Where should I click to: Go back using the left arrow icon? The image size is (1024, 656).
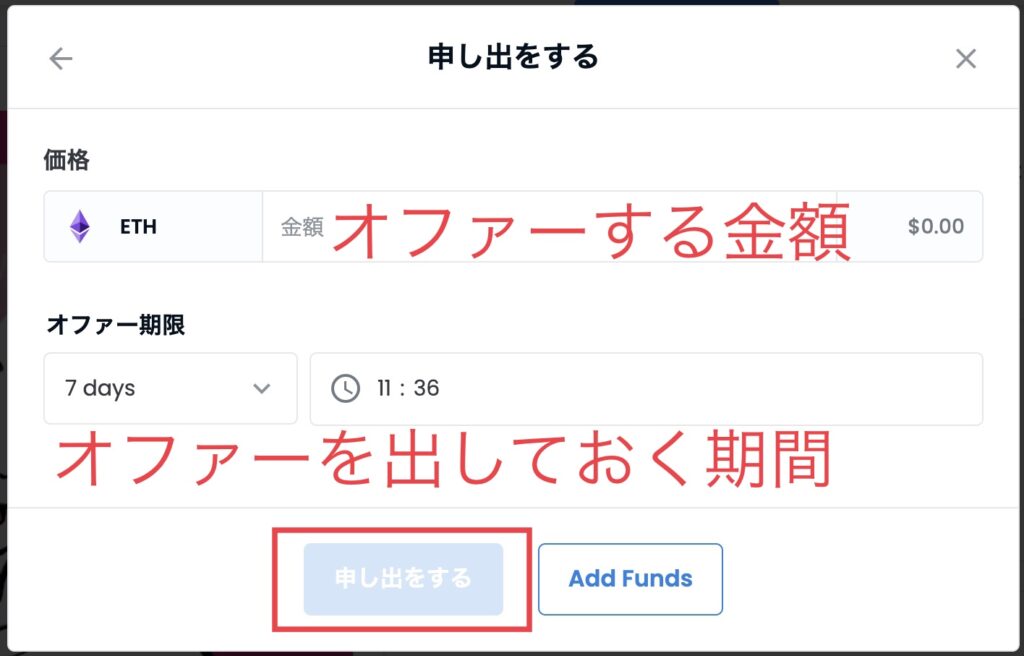(x=61, y=59)
